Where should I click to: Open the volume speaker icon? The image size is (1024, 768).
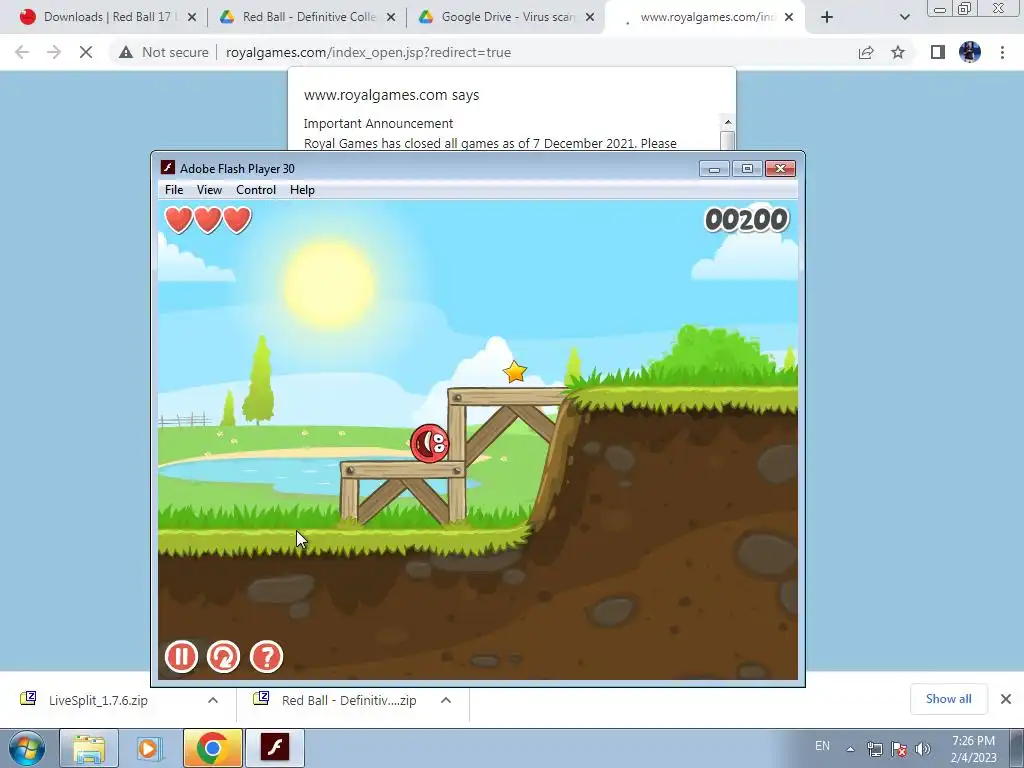point(923,749)
